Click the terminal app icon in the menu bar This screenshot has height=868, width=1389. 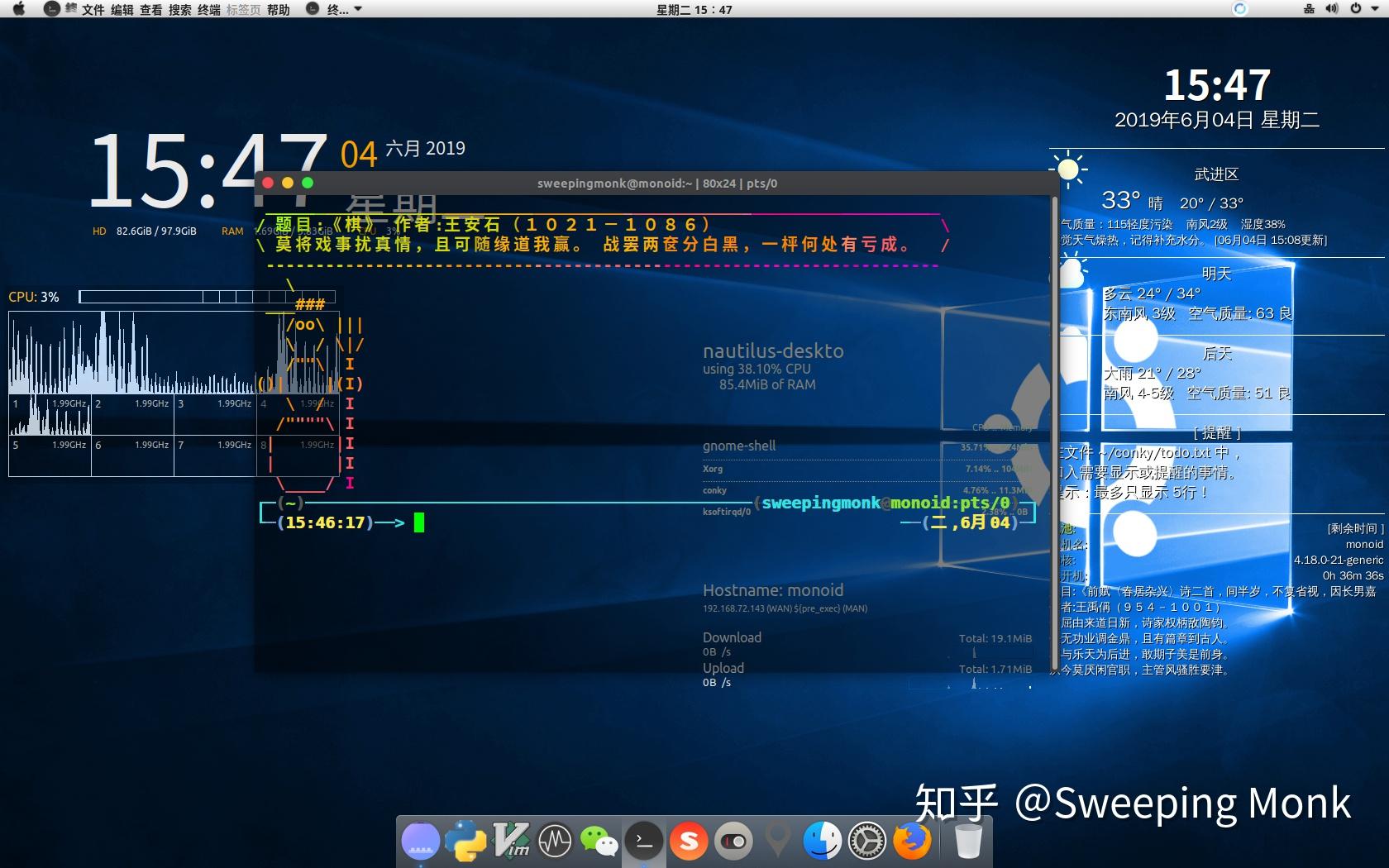pos(51,9)
